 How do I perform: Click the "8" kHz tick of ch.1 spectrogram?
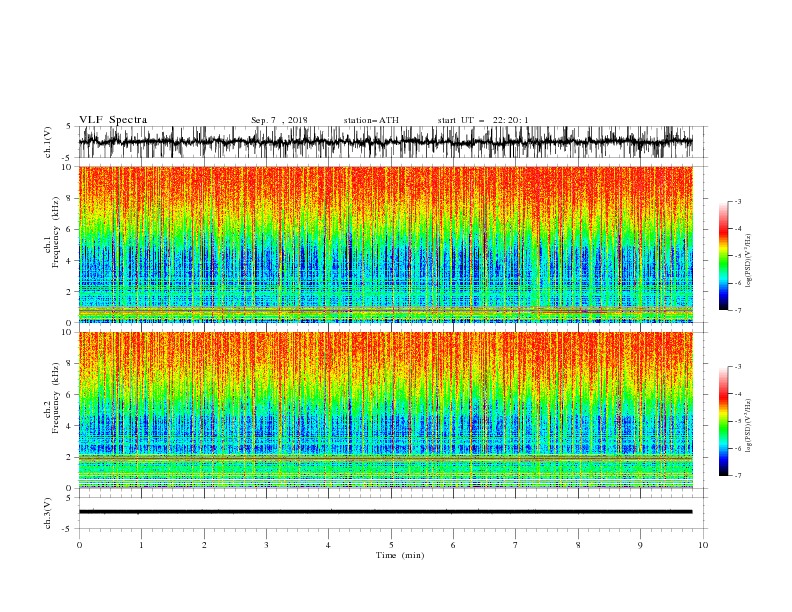pyautogui.click(x=70, y=198)
